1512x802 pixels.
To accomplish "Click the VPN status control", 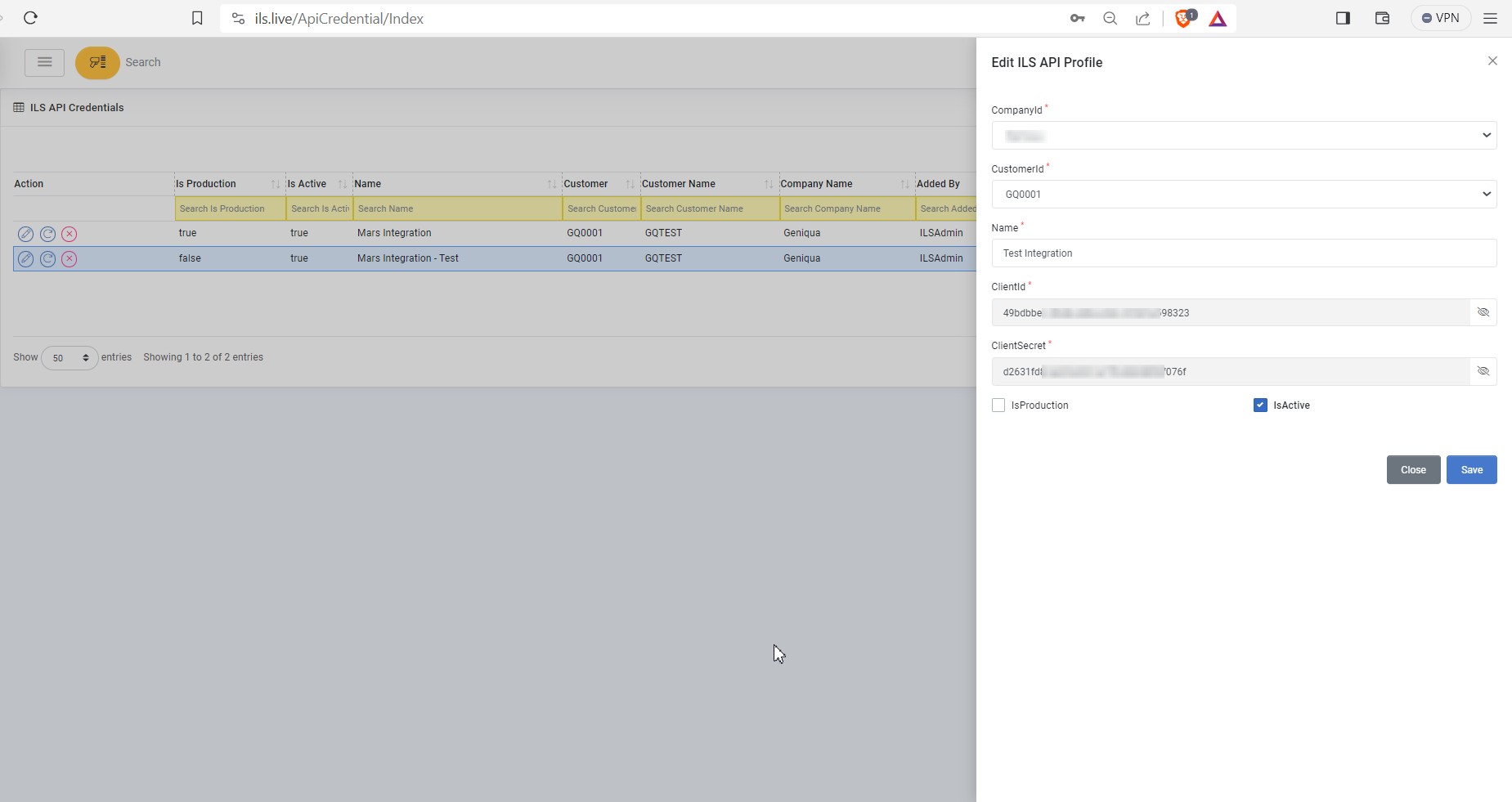I will (x=1442, y=17).
